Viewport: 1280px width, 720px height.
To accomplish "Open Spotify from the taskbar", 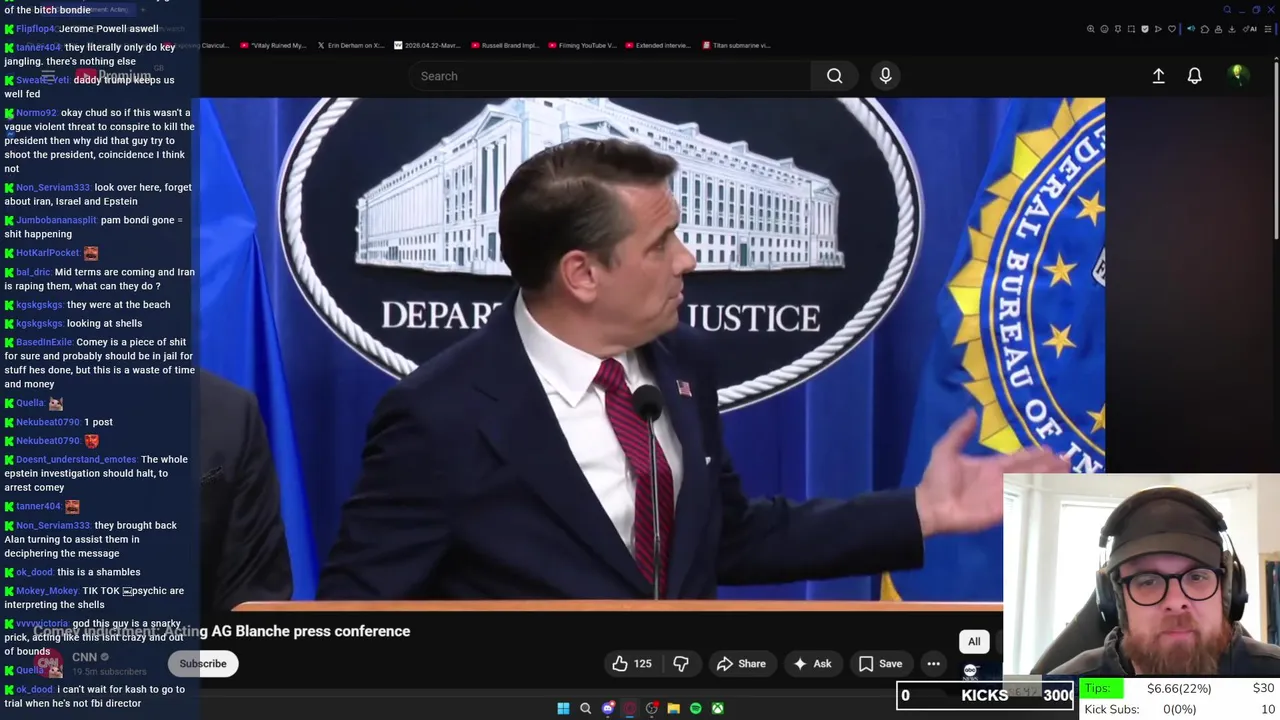I will coord(695,708).
